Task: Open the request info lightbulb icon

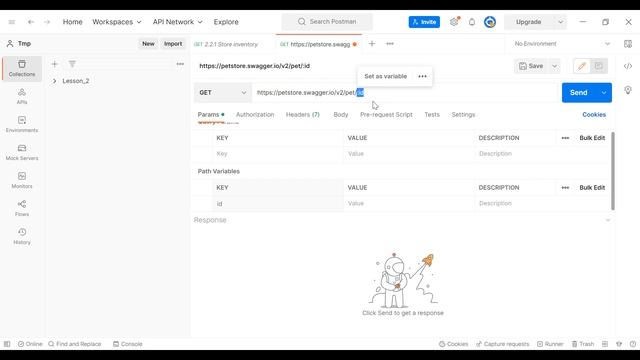Action: pos(628,90)
